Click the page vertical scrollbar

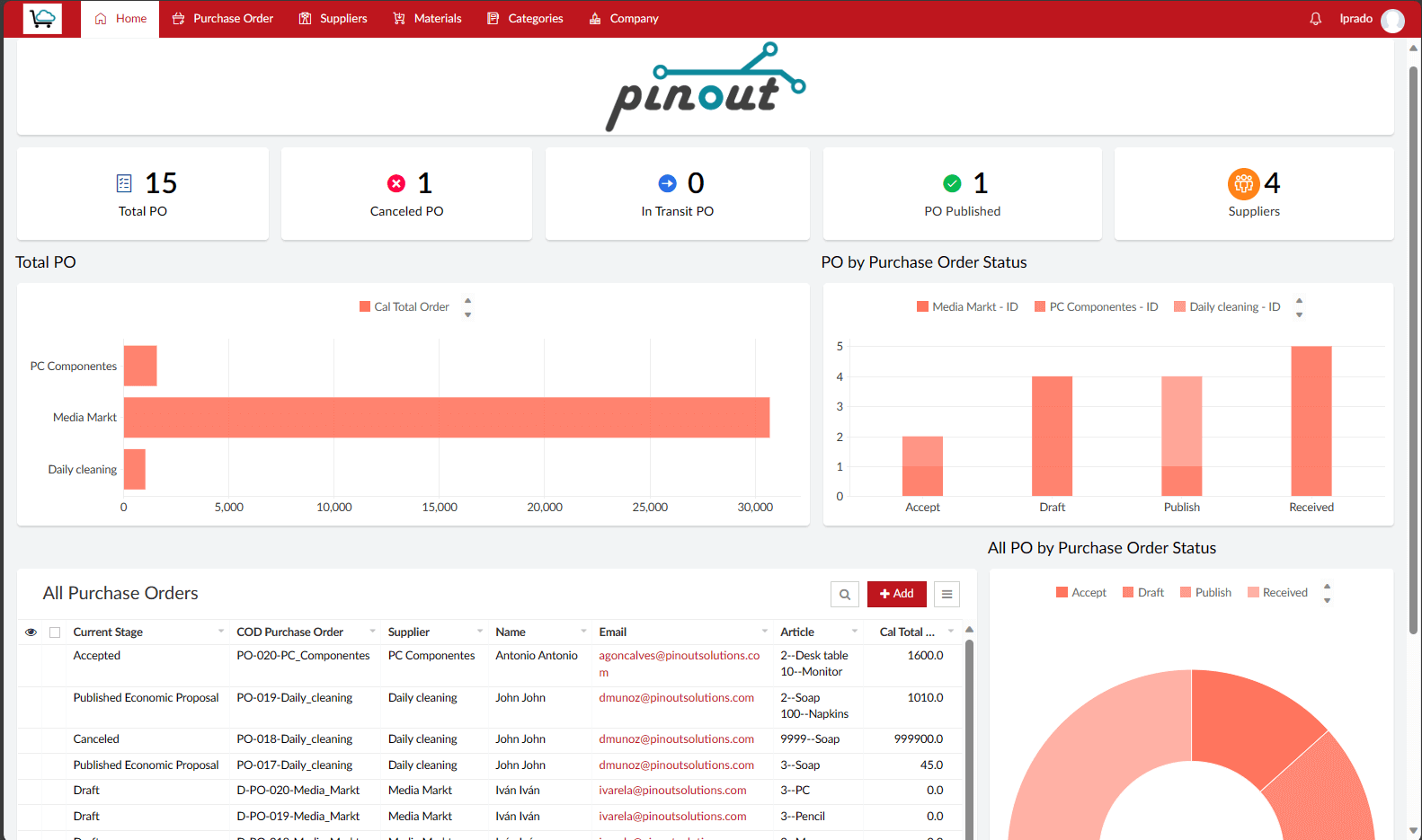pyautogui.click(x=1414, y=350)
